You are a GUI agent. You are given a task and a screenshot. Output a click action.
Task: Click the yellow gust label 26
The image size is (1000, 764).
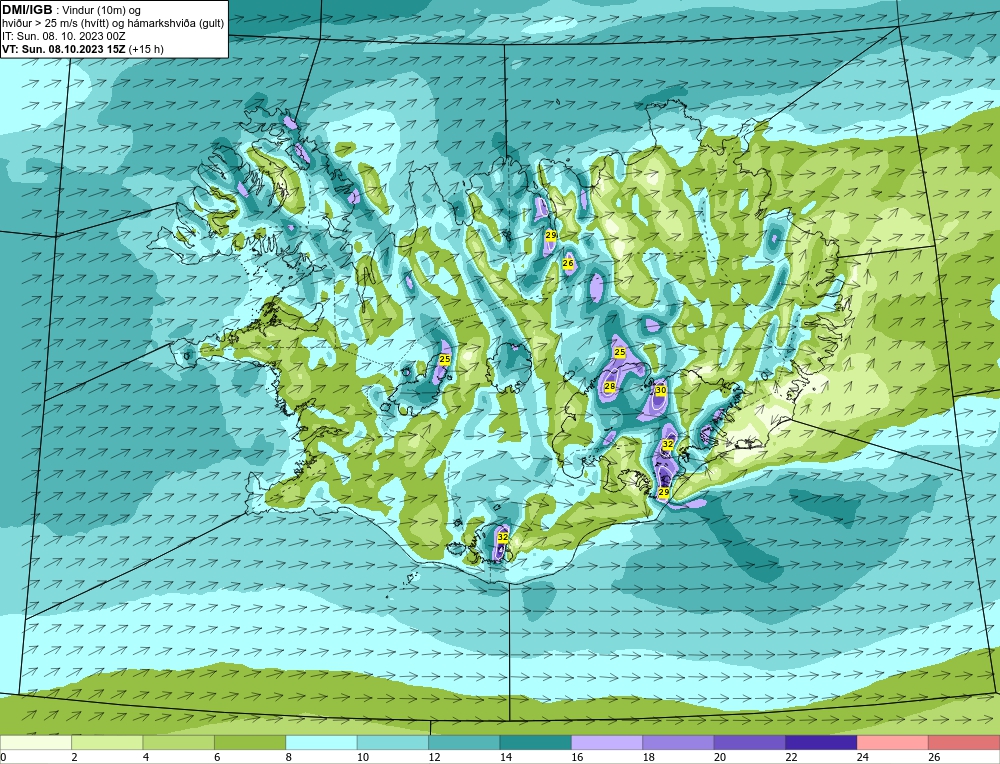point(568,263)
